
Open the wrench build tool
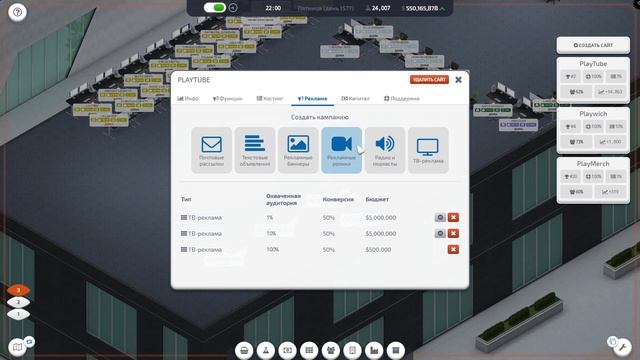[622, 348]
